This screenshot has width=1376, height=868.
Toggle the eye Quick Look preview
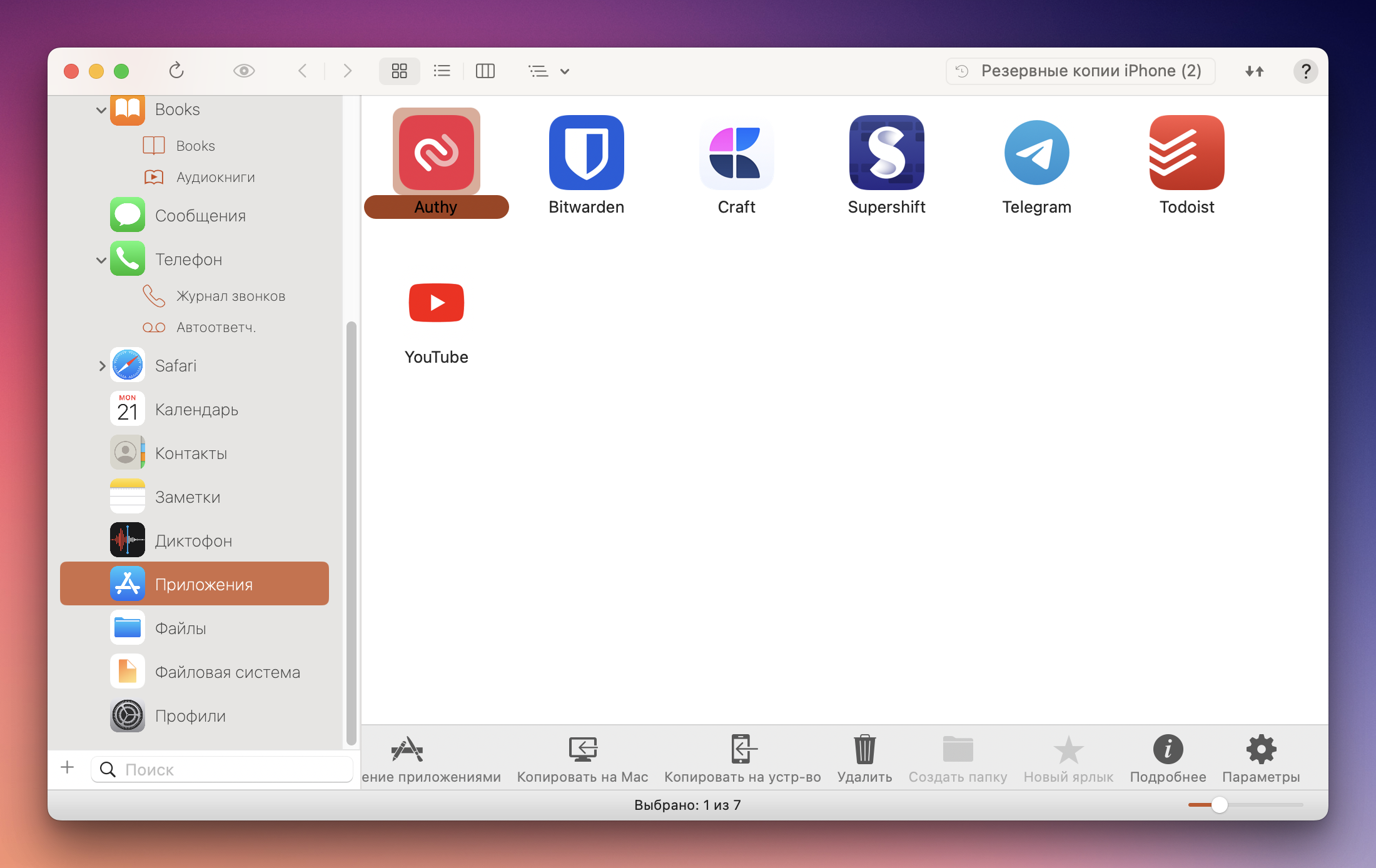pos(244,71)
